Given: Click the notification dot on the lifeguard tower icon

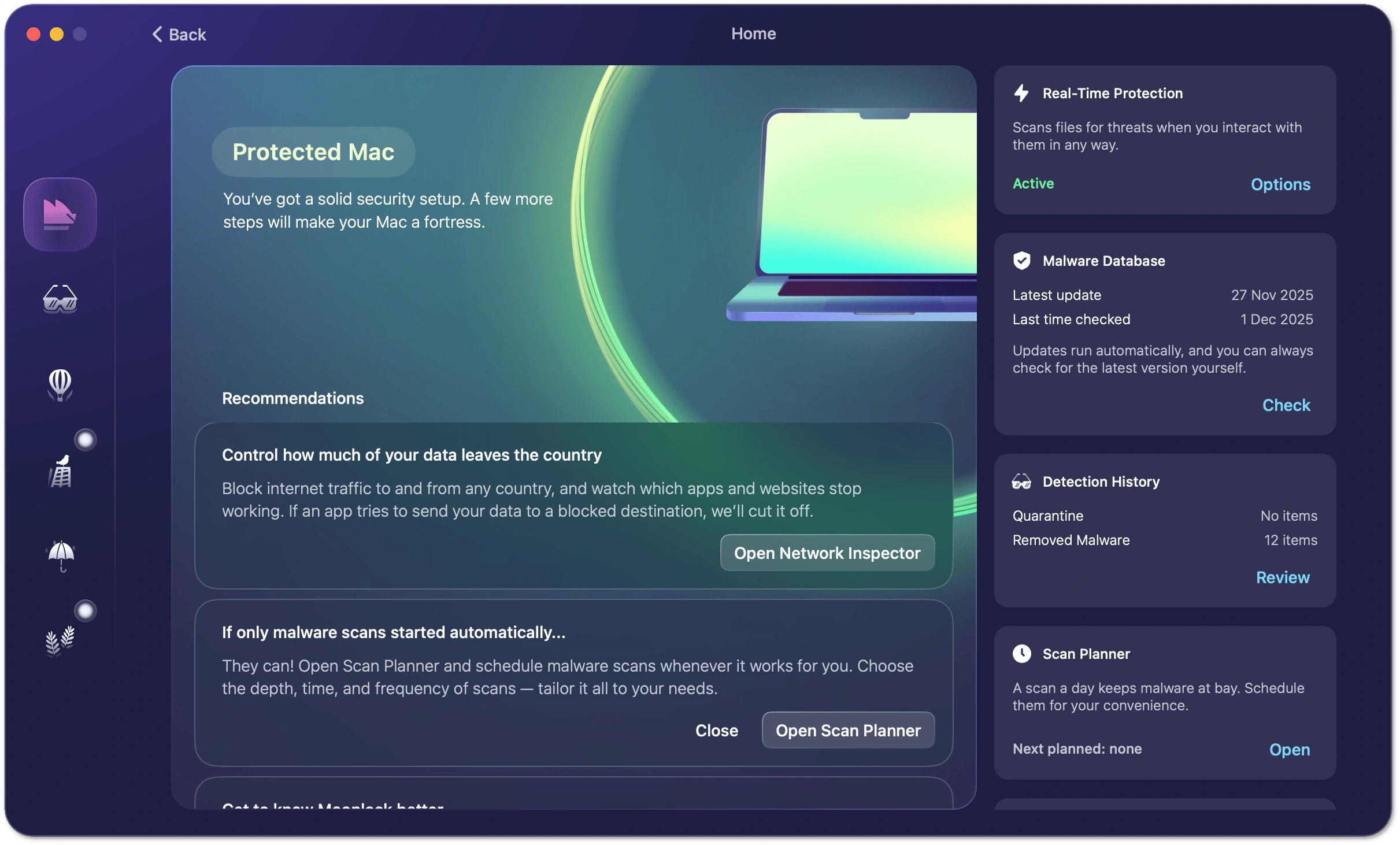Looking at the screenshot, I should (x=86, y=439).
